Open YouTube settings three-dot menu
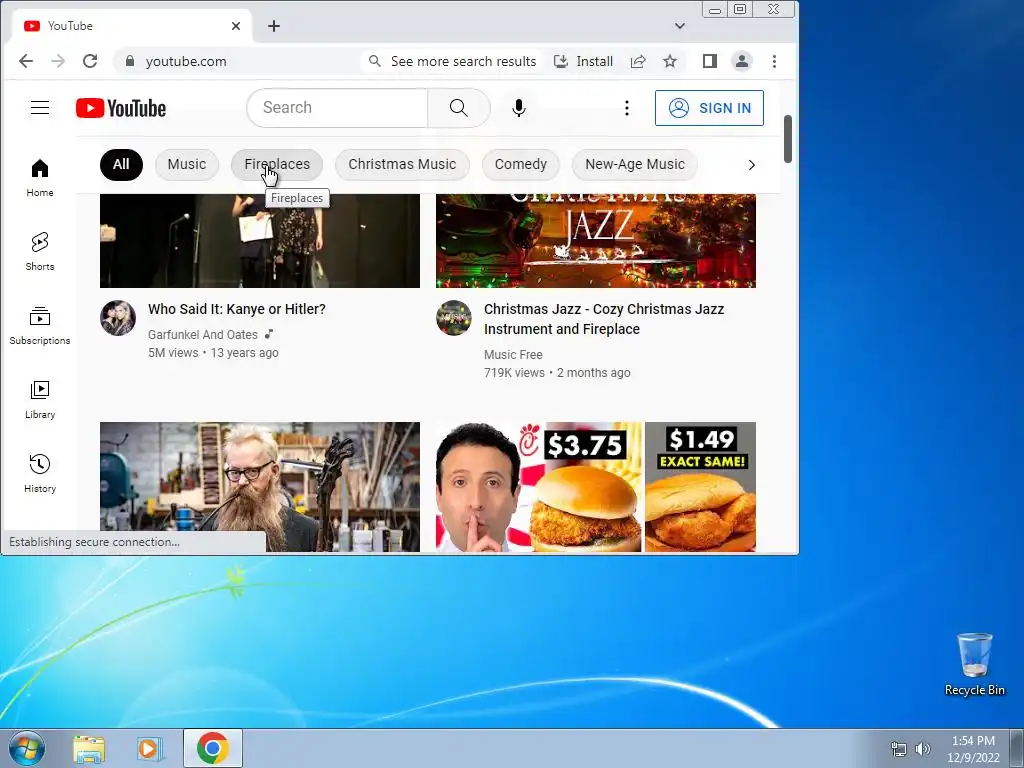 click(x=627, y=108)
